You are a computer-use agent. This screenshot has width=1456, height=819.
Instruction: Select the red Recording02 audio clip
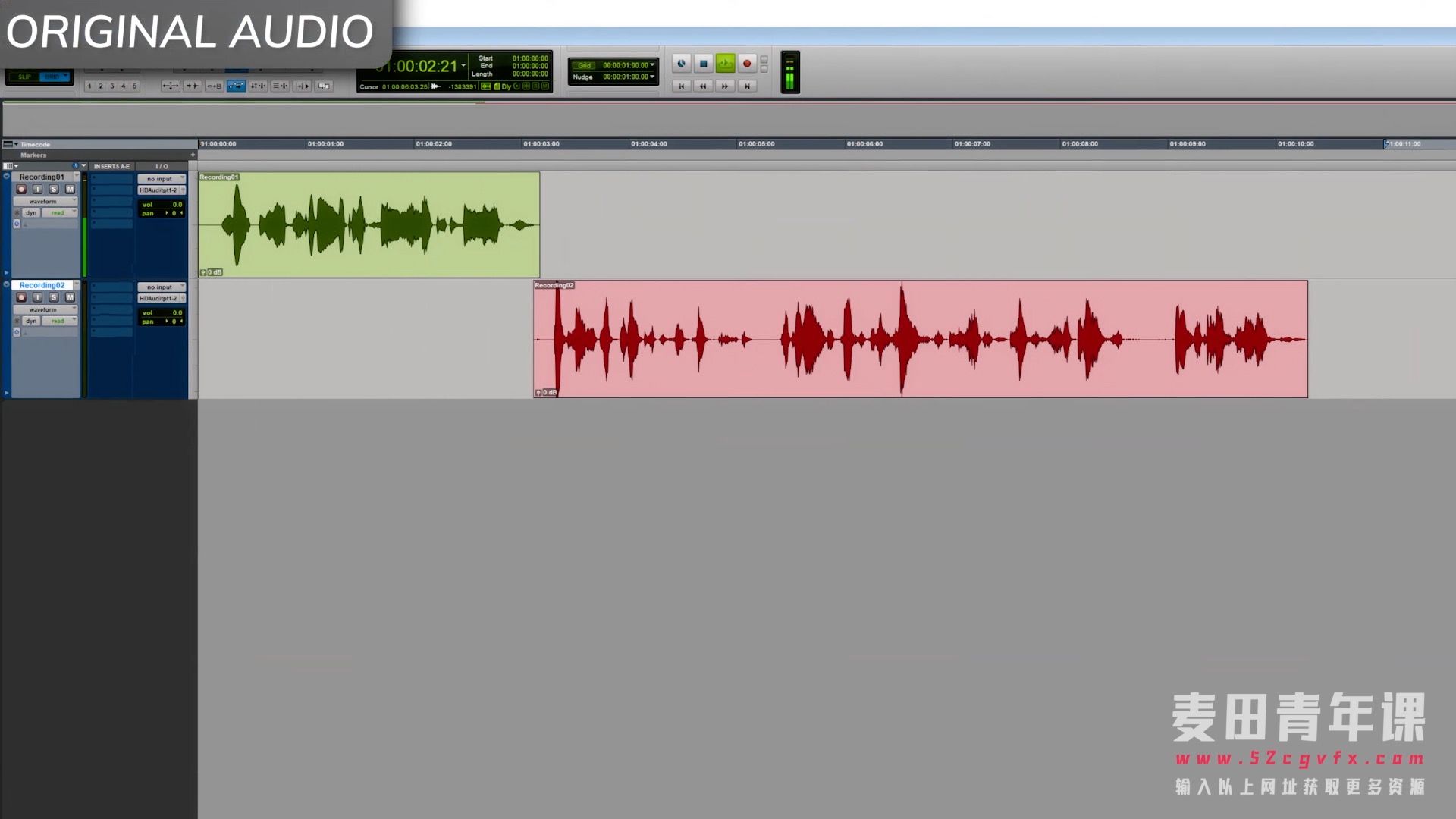point(921,339)
